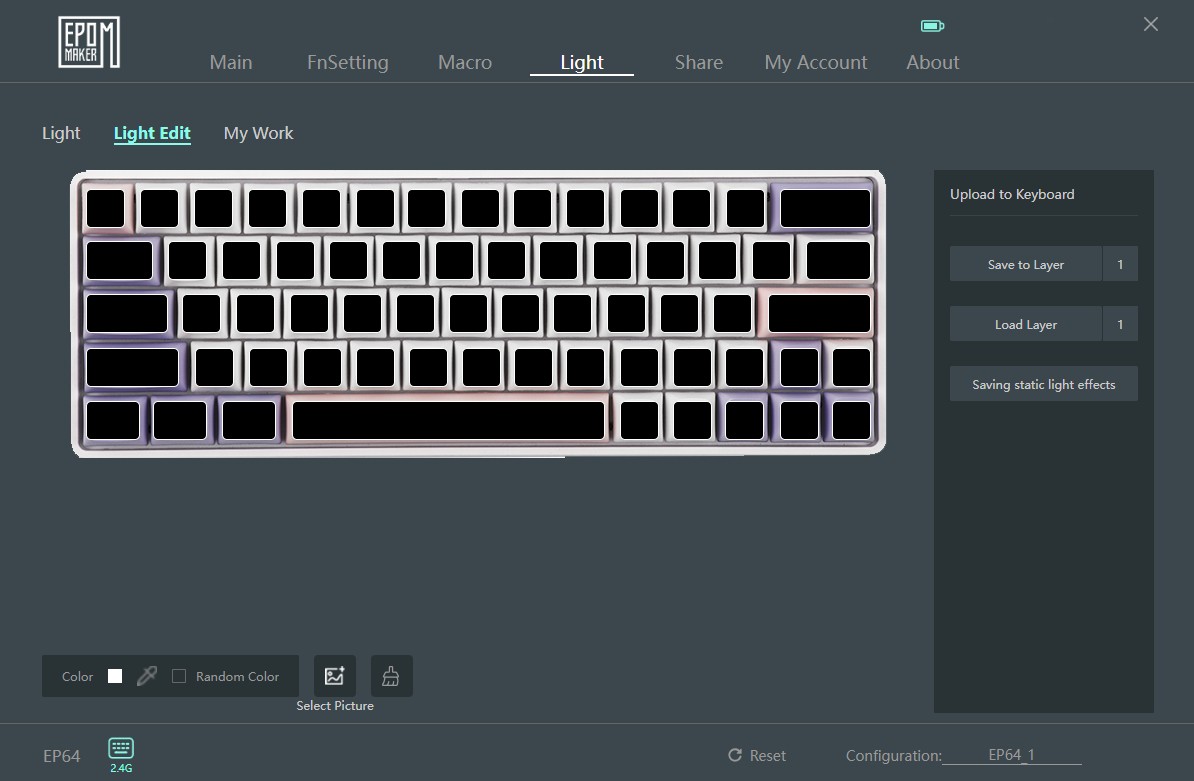Select the spacebar key on keyboard
Viewport: 1194px width, 781px height.
pyautogui.click(x=449, y=420)
